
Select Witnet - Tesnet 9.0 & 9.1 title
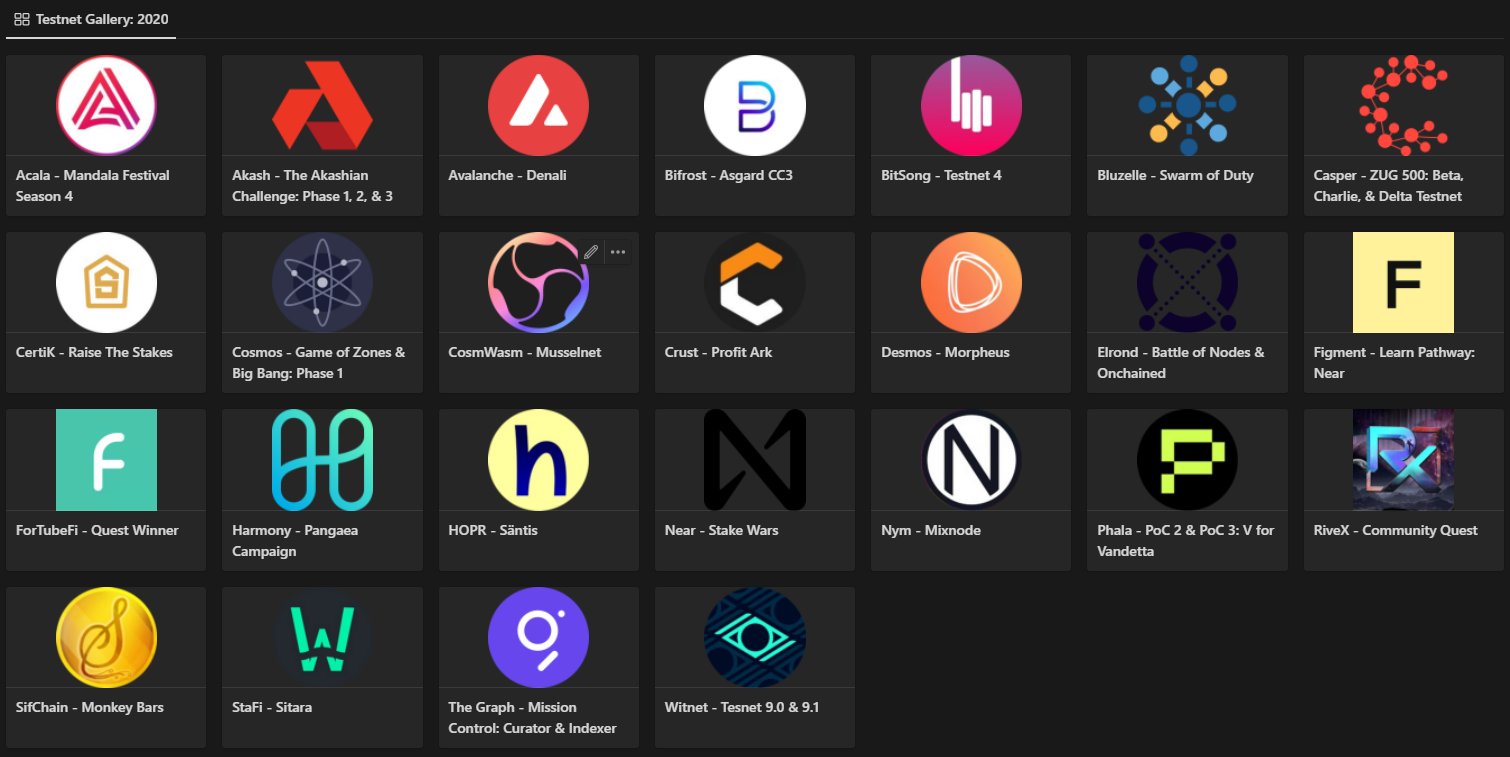[742, 707]
